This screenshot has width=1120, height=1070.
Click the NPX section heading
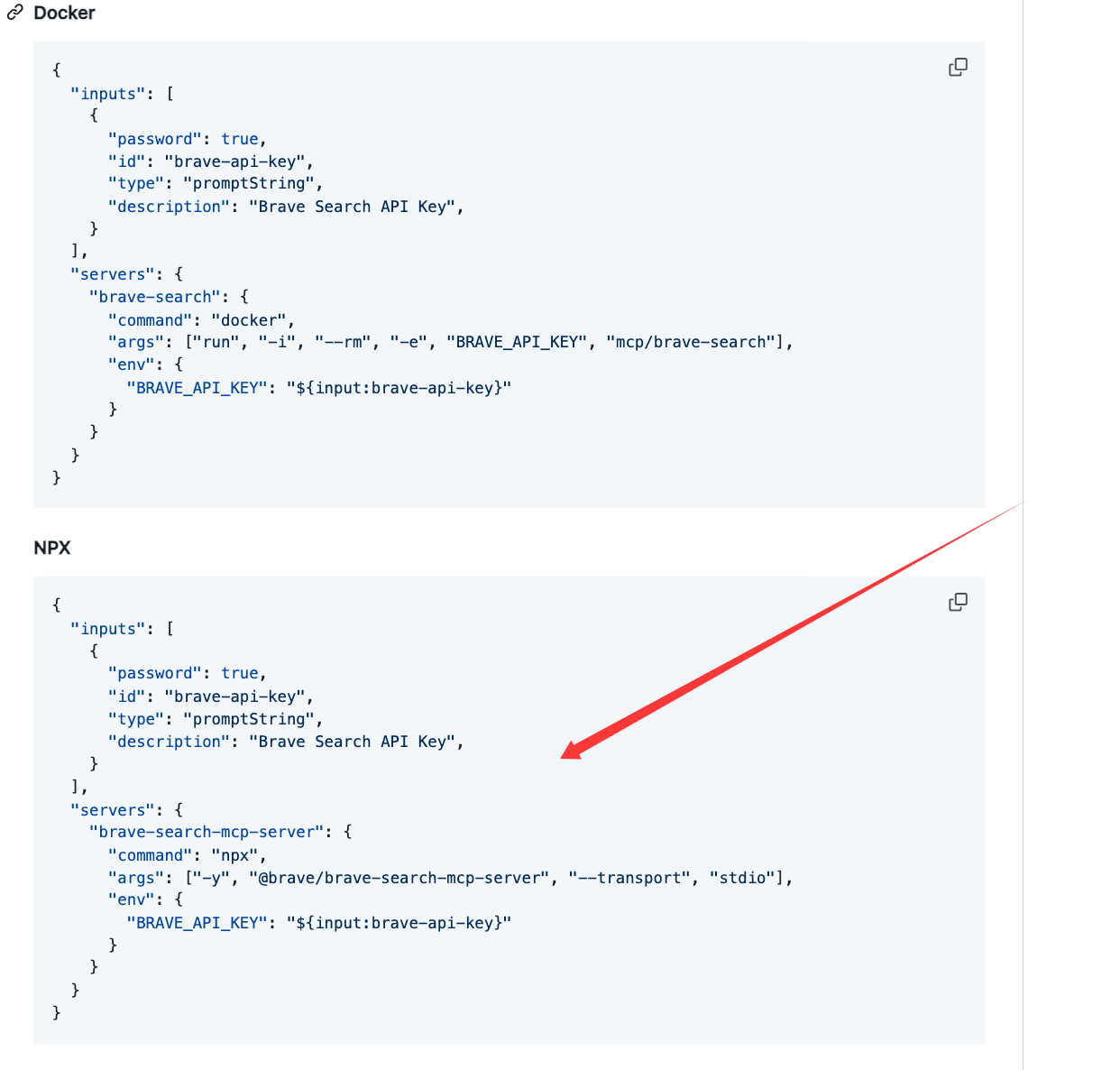click(x=52, y=548)
